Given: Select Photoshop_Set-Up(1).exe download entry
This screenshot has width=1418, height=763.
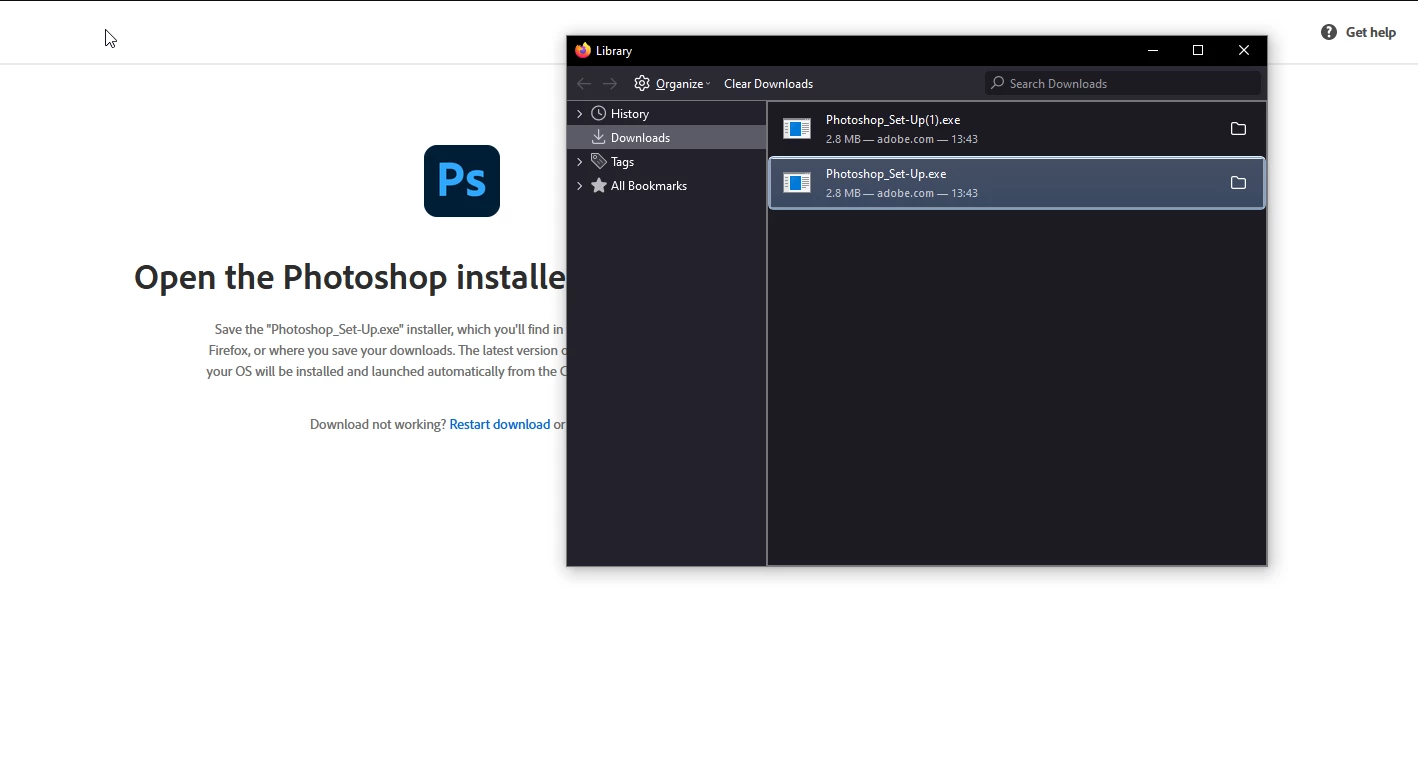Looking at the screenshot, I should tap(1017, 129).
